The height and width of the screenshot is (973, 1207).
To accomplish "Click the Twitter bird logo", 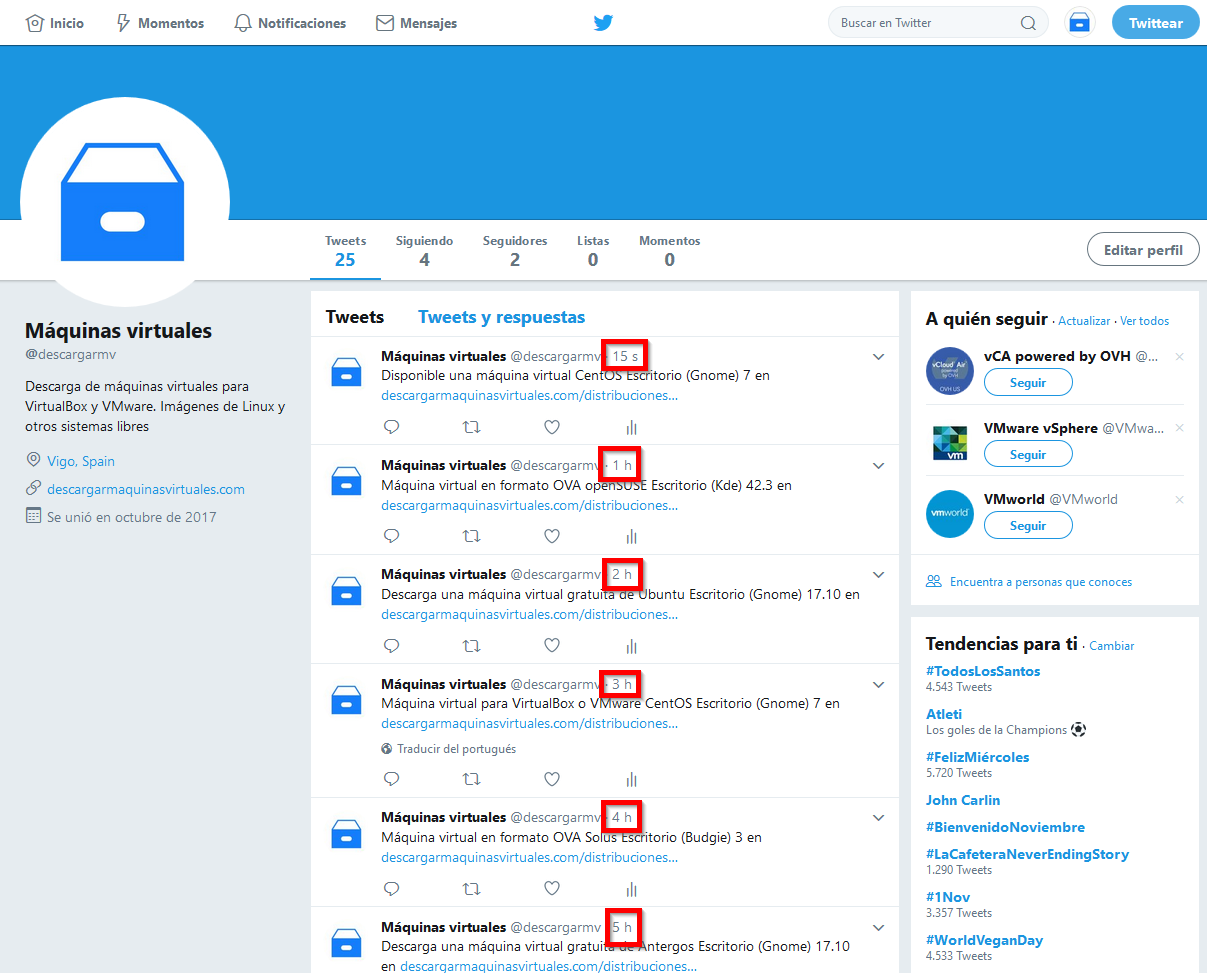I will [x=602, y=23].
